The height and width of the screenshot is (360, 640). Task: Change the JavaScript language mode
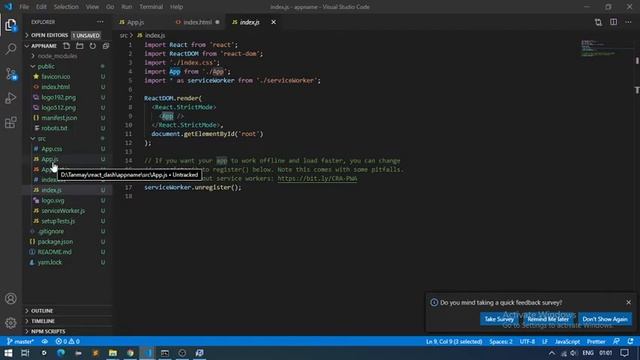click(x=567, y=341)
